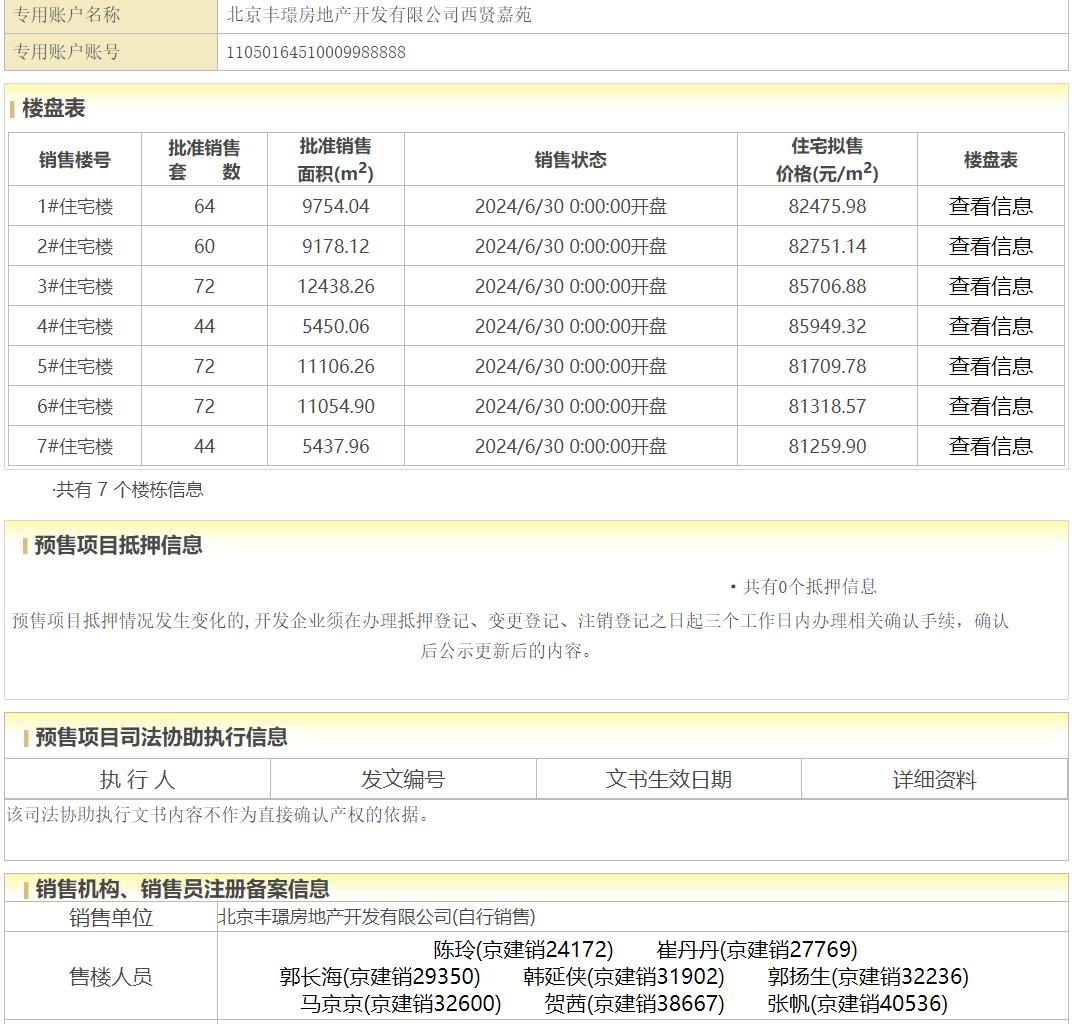Click the 预售项目抵押信息 section heading
This screenshot has height=1024, width=1074.
coord(118,545)
